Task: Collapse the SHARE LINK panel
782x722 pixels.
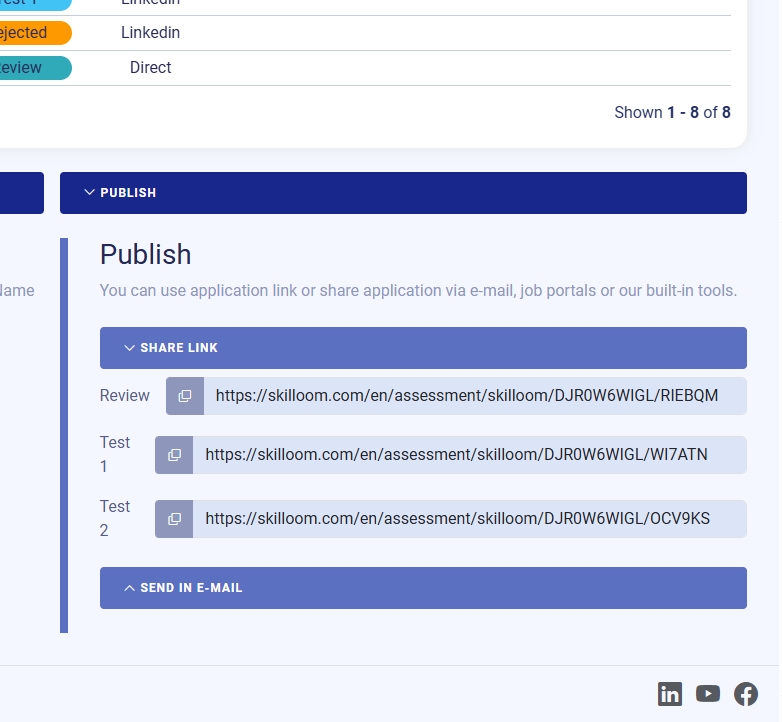Action: point(423,348)
